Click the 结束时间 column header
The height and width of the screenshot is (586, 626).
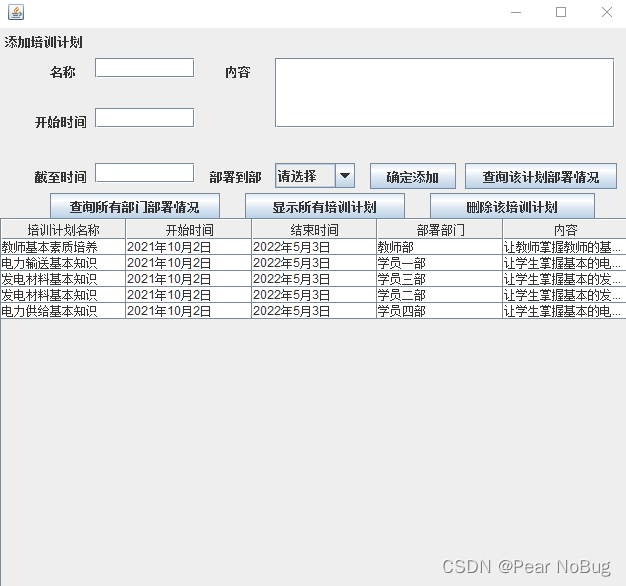click(314, 230)
